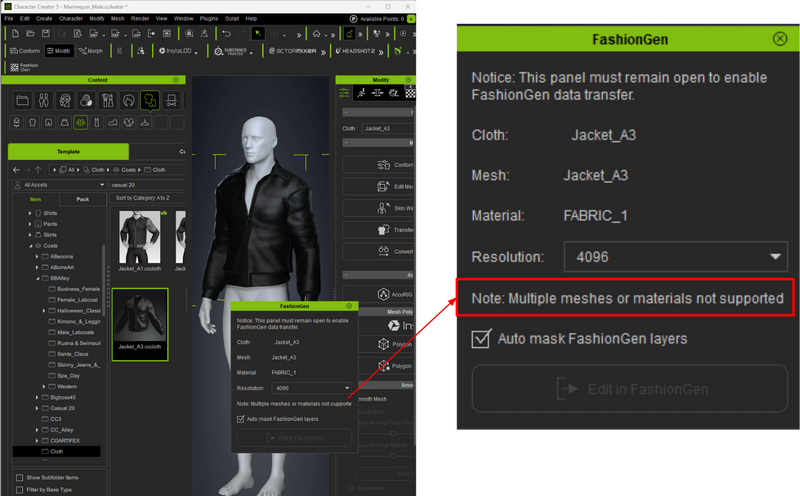The height and width of the screenshot is (496, 800).
Task: Select the Head category icon in Content
Action: pyautogui.click(x=65, y=100)
